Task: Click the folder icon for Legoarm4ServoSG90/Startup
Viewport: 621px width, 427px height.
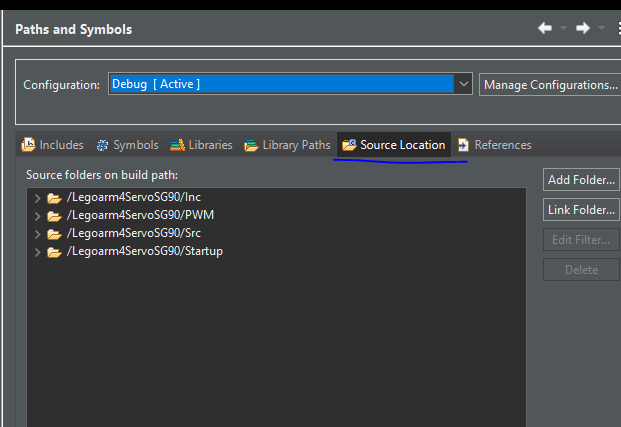Action: [54, 252]
